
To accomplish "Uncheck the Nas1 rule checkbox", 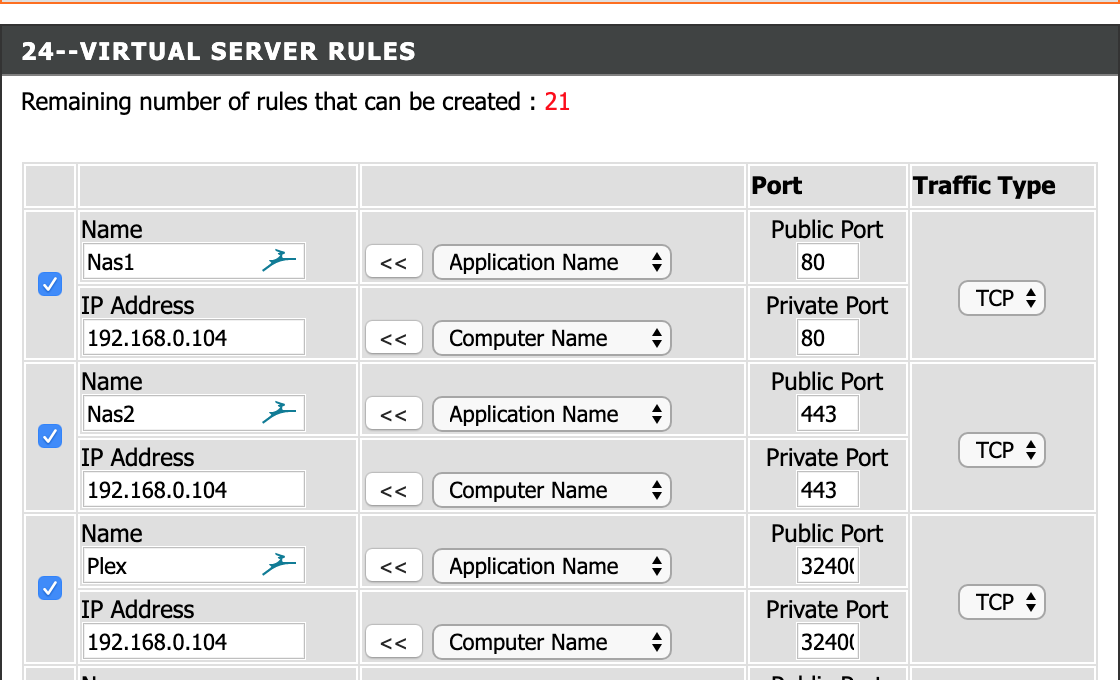I will (x=49, y=285).
